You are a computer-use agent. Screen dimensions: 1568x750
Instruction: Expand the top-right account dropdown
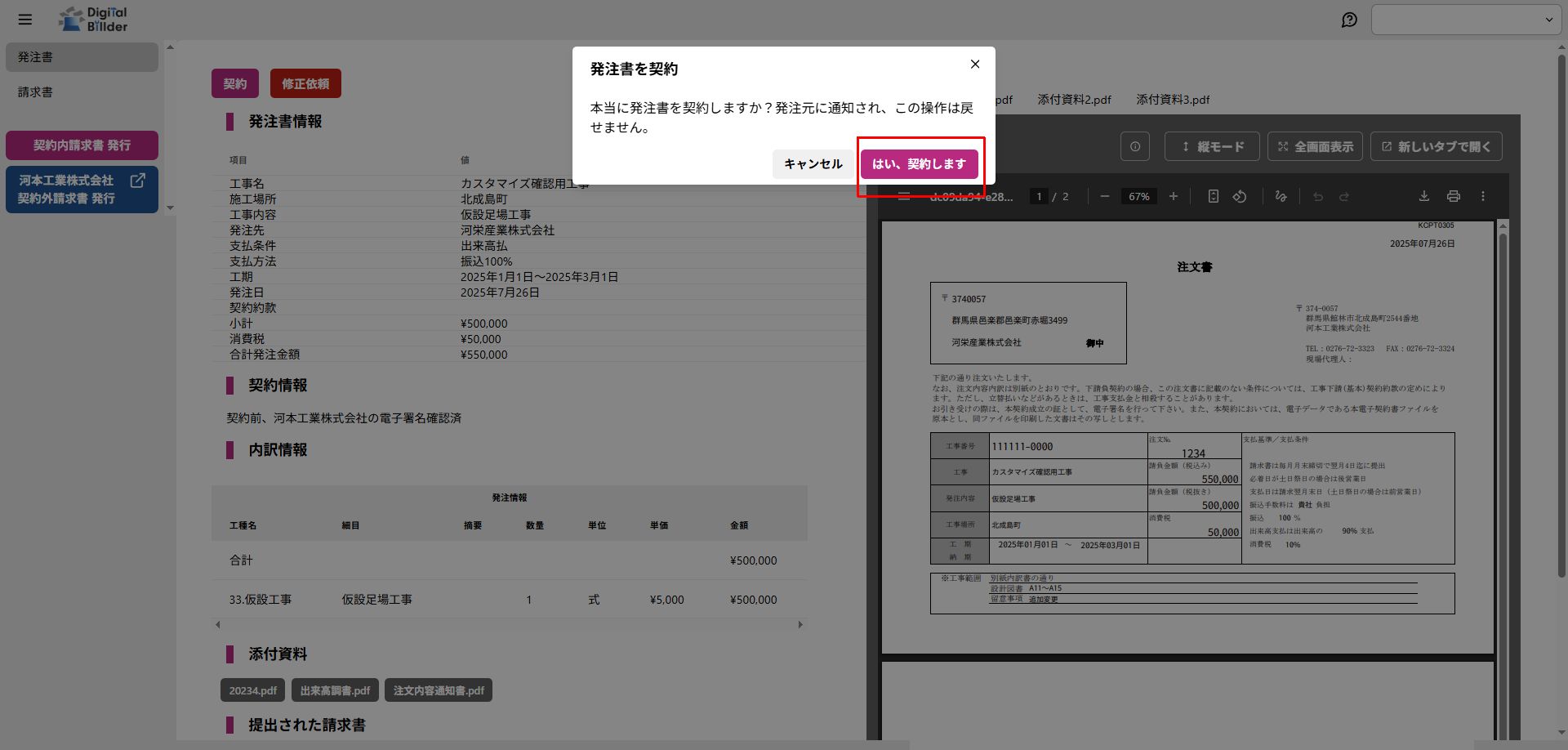1465,20
